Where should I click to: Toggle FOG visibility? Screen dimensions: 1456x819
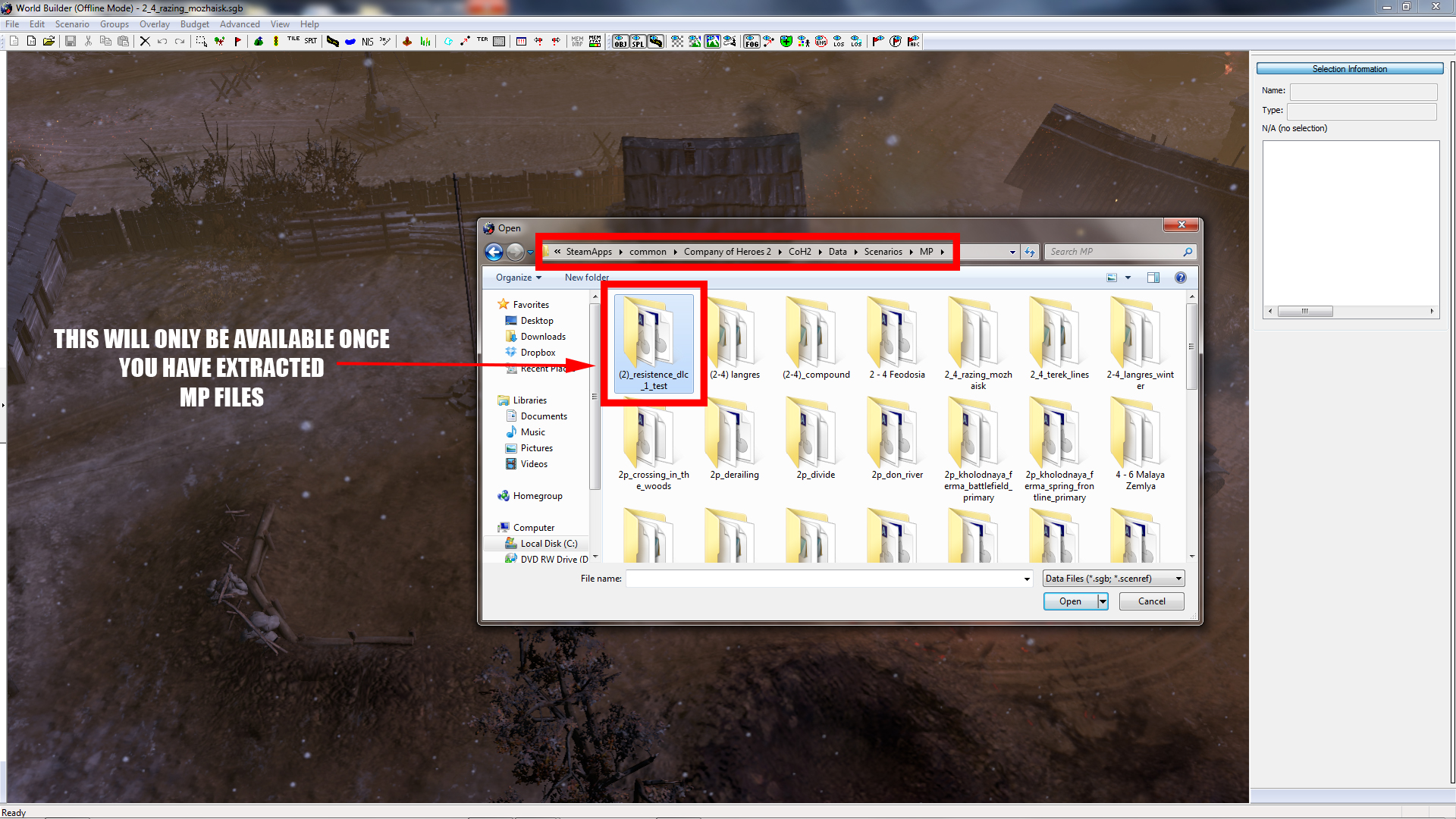752,41
